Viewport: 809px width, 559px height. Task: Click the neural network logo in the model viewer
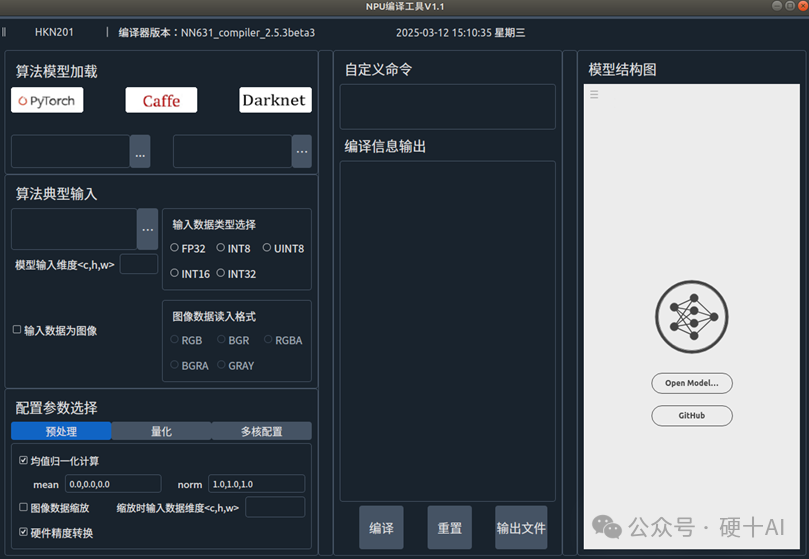point(692,316)
